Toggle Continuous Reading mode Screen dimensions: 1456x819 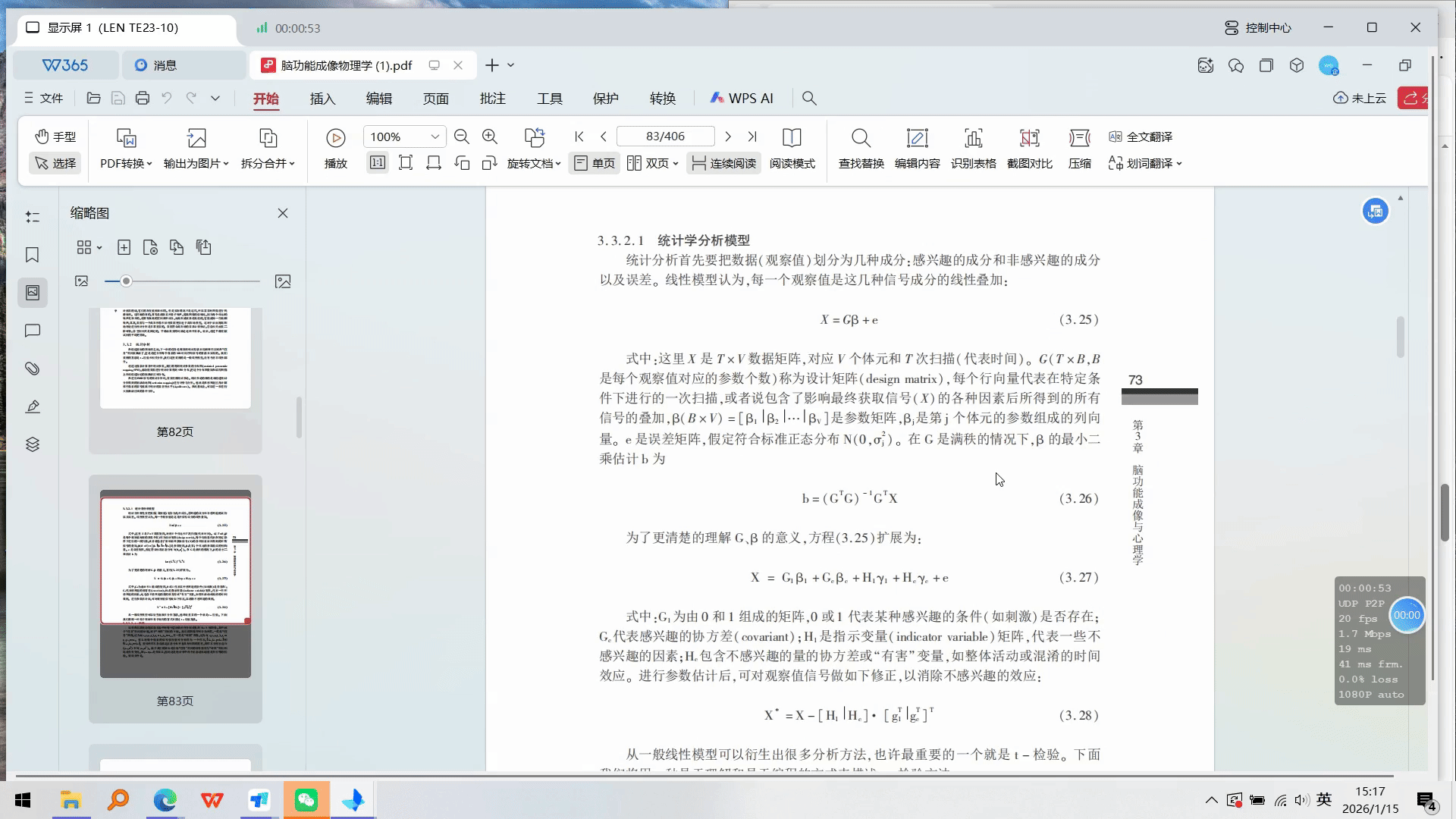723,163
